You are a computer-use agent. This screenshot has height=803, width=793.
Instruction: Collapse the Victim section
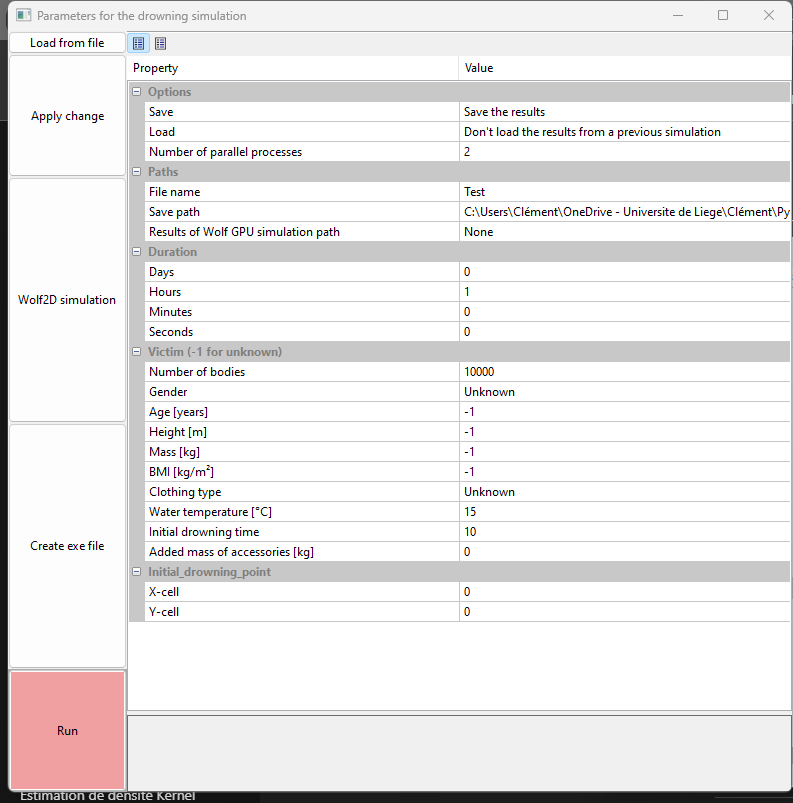tap(137, 352)
